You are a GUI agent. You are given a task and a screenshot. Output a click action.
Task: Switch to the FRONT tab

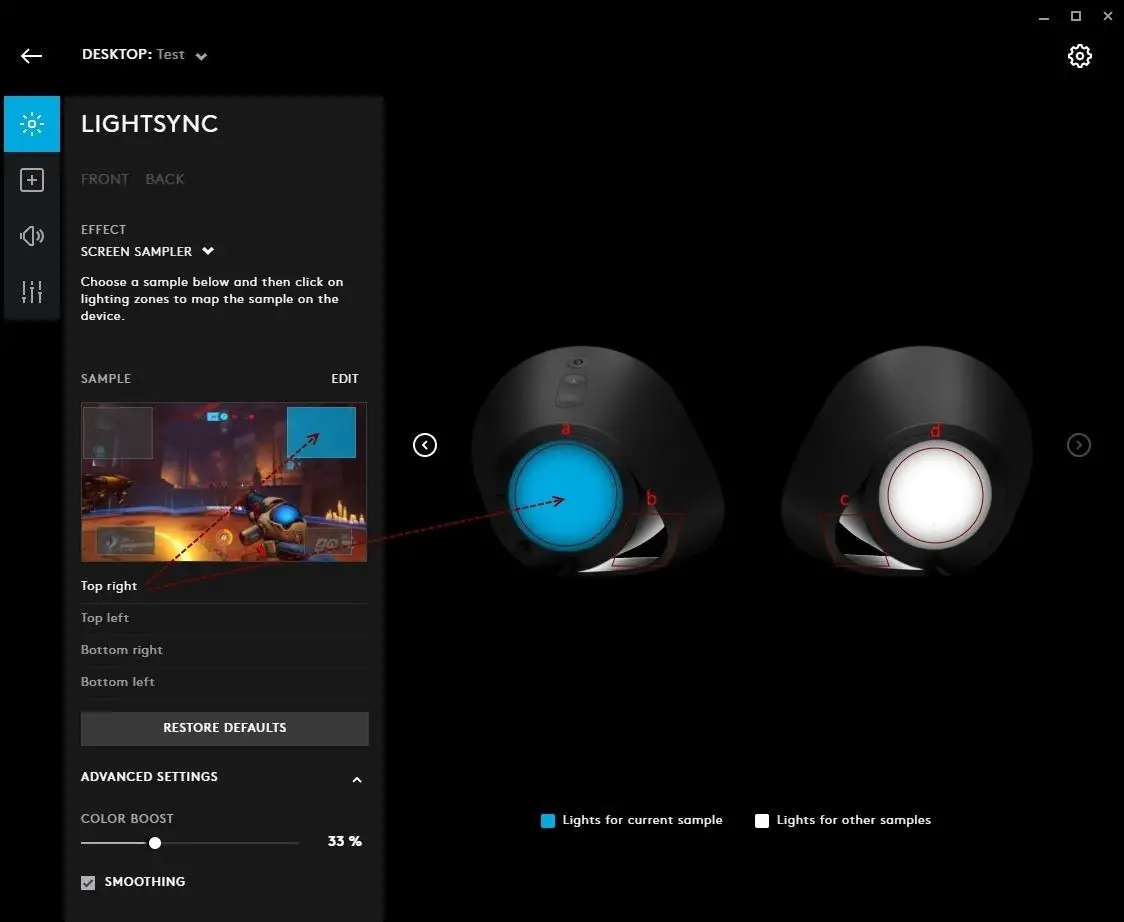105,179
